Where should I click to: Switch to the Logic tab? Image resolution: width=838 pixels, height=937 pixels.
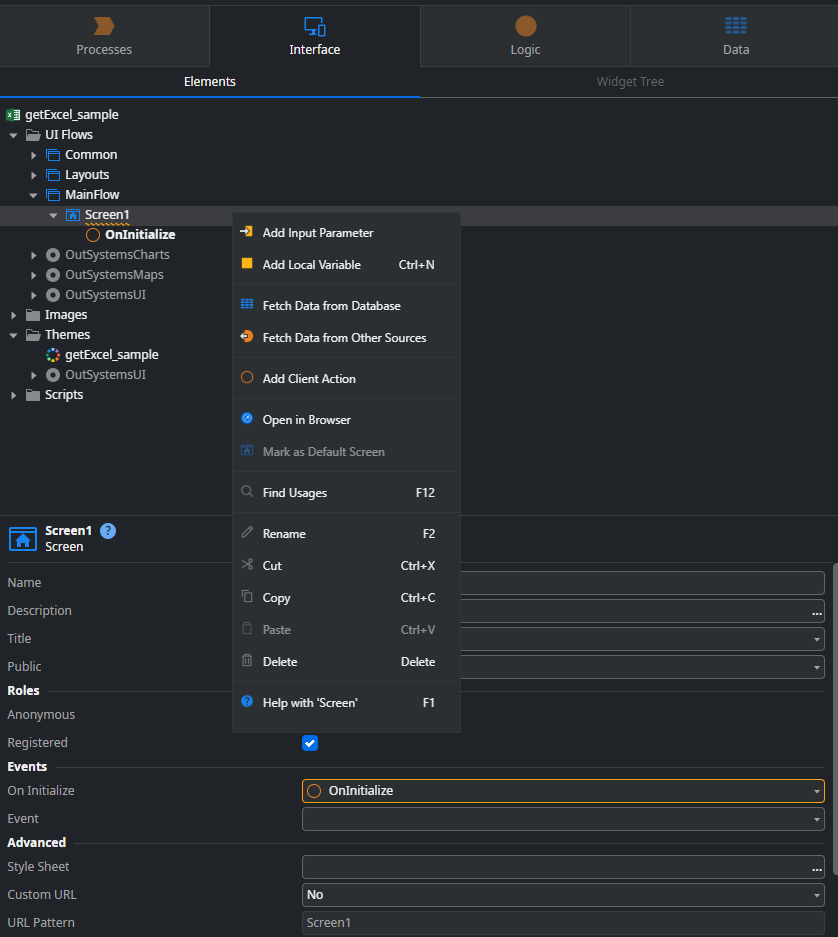[x=525, y=36]
